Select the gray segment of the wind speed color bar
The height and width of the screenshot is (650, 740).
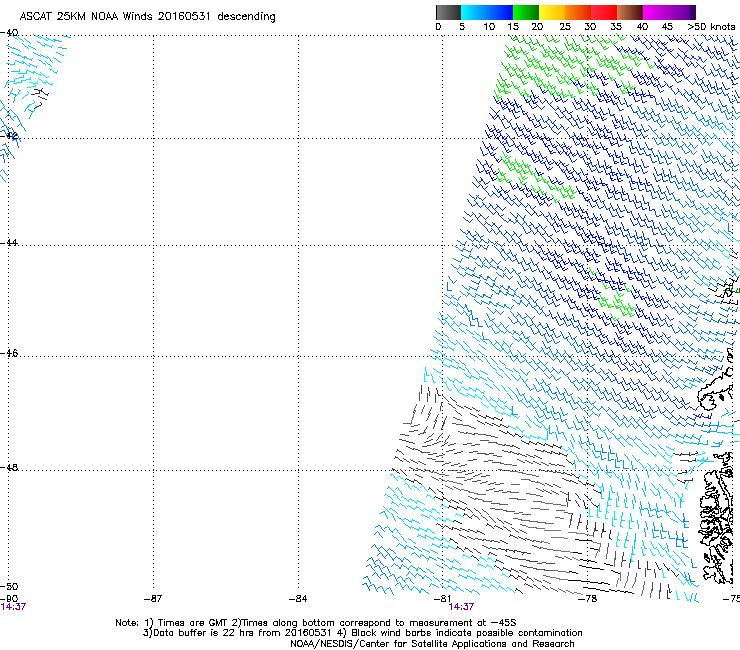[x=448, y=12]
